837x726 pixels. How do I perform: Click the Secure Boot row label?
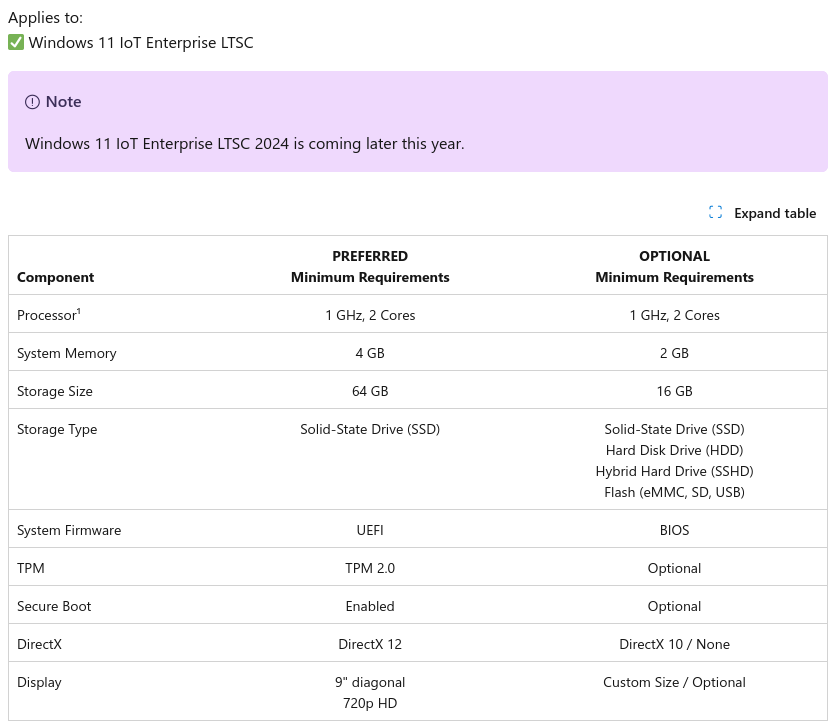(54, 606)
